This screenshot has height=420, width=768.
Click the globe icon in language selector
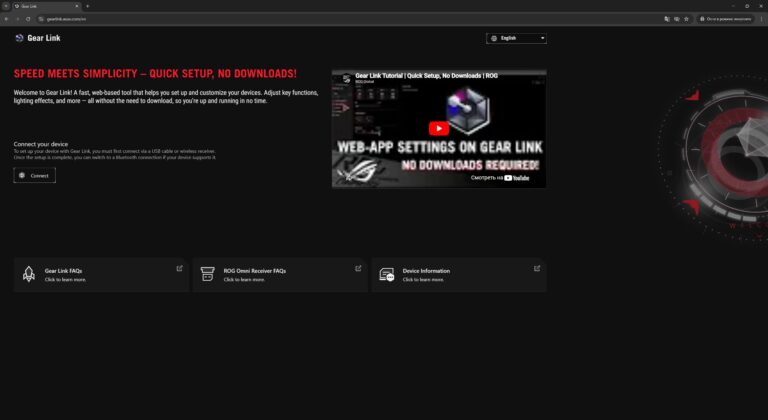[x=494, y=38]
